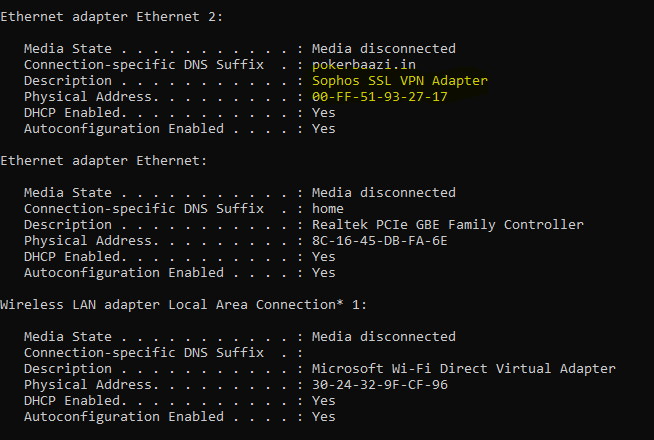The height and width of the screenshot is (440, 654).
Task: Click the home DNS suffix value
Action: 328,209
